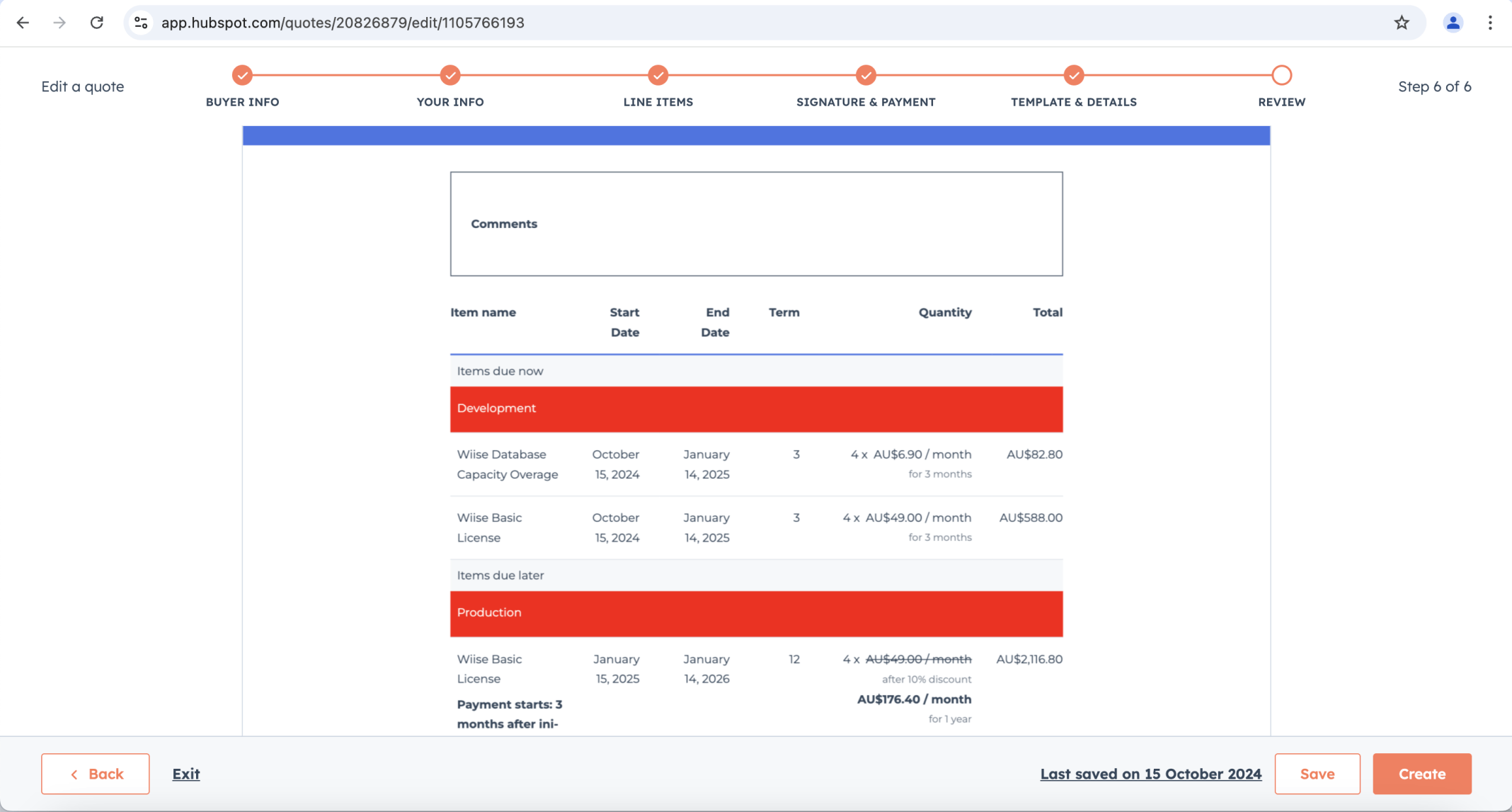Jump to the Buyer Info step circle
Viewport: 1512px width, 812px height.
pyautogui.click(x=242, y=75)
